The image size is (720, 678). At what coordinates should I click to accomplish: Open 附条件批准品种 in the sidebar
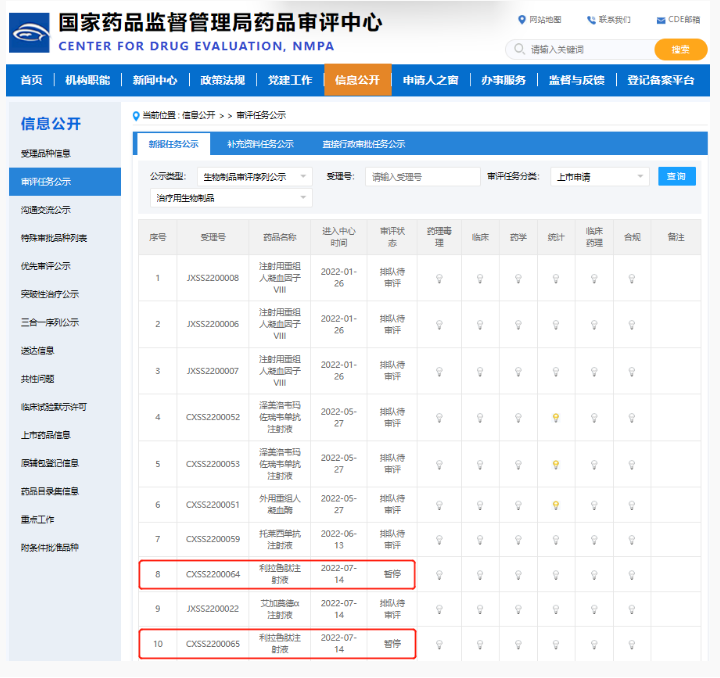pos(50,547)
